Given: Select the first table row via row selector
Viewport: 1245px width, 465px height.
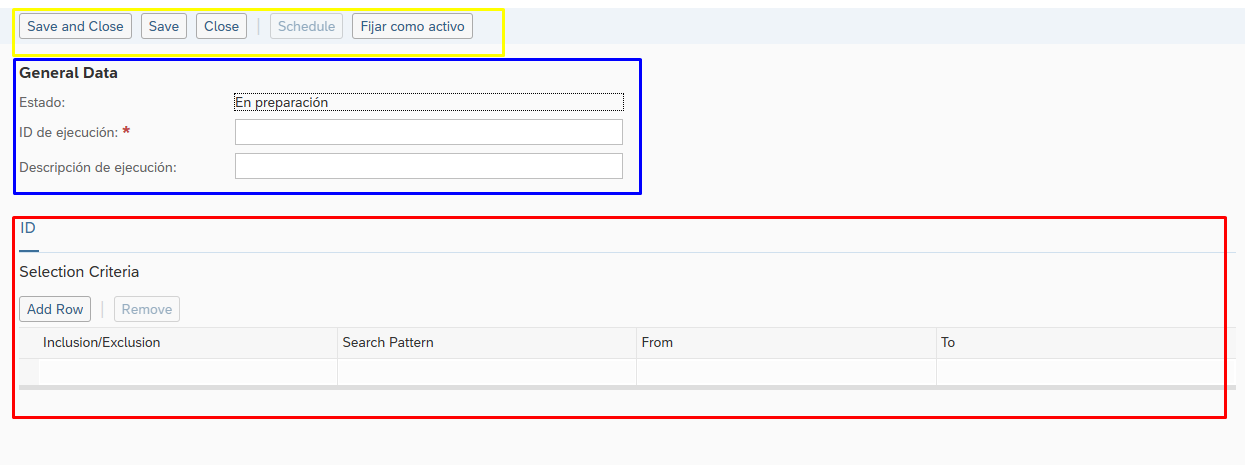Looking at the screenshot, I should pos(28,372).
